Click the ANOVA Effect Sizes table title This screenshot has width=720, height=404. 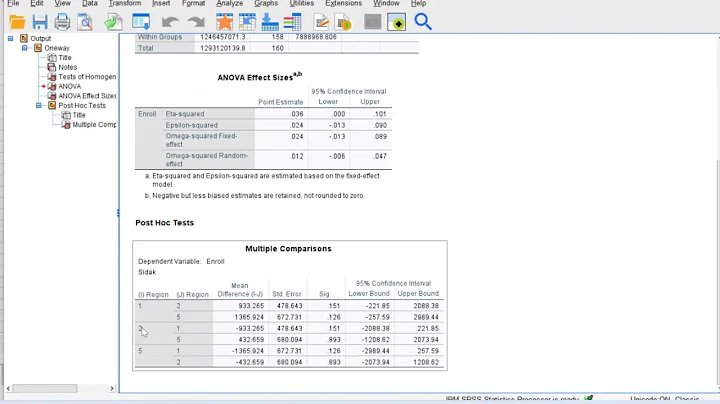[259, 77]
